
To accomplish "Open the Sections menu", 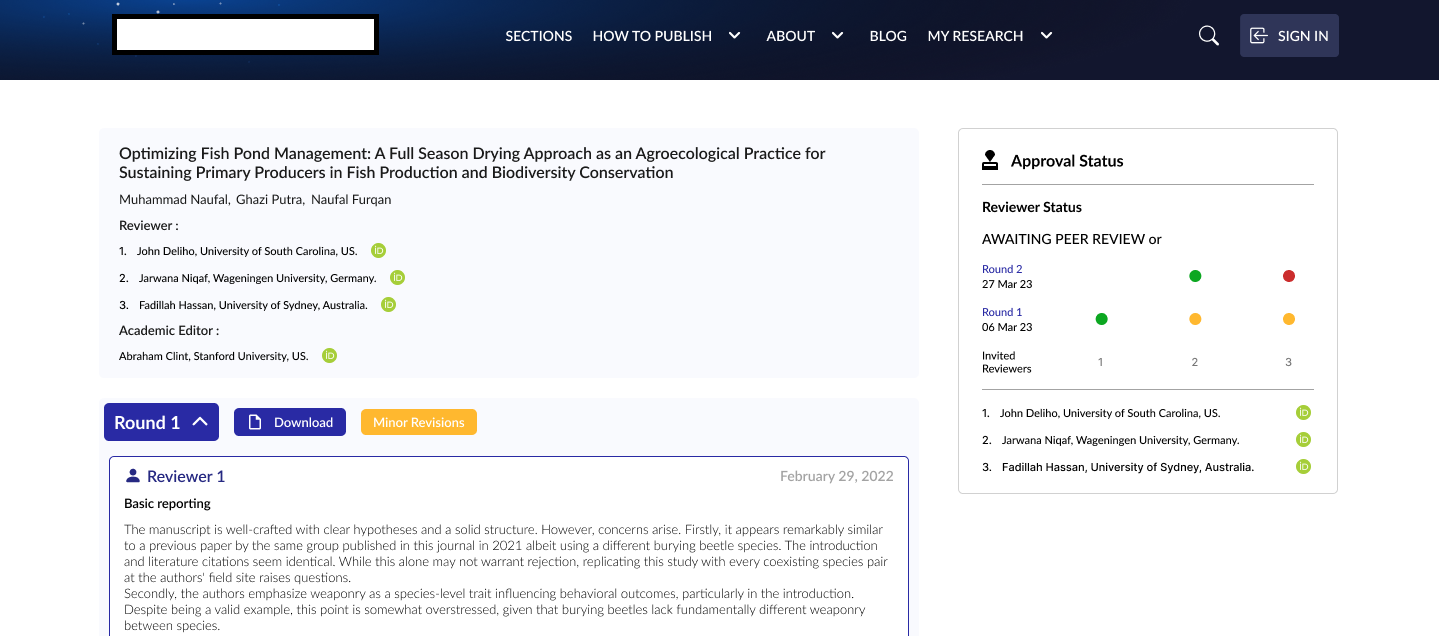I will [x=539, y=36].
